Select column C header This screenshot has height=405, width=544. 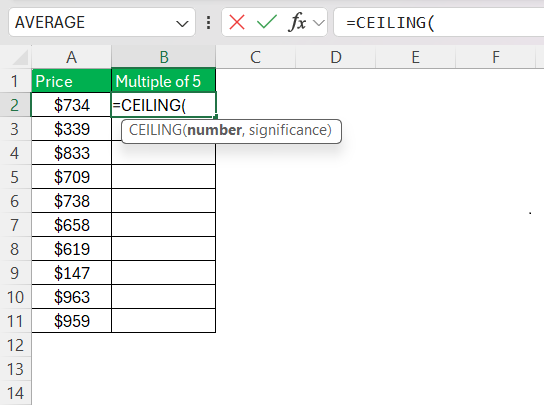(256, 57)
